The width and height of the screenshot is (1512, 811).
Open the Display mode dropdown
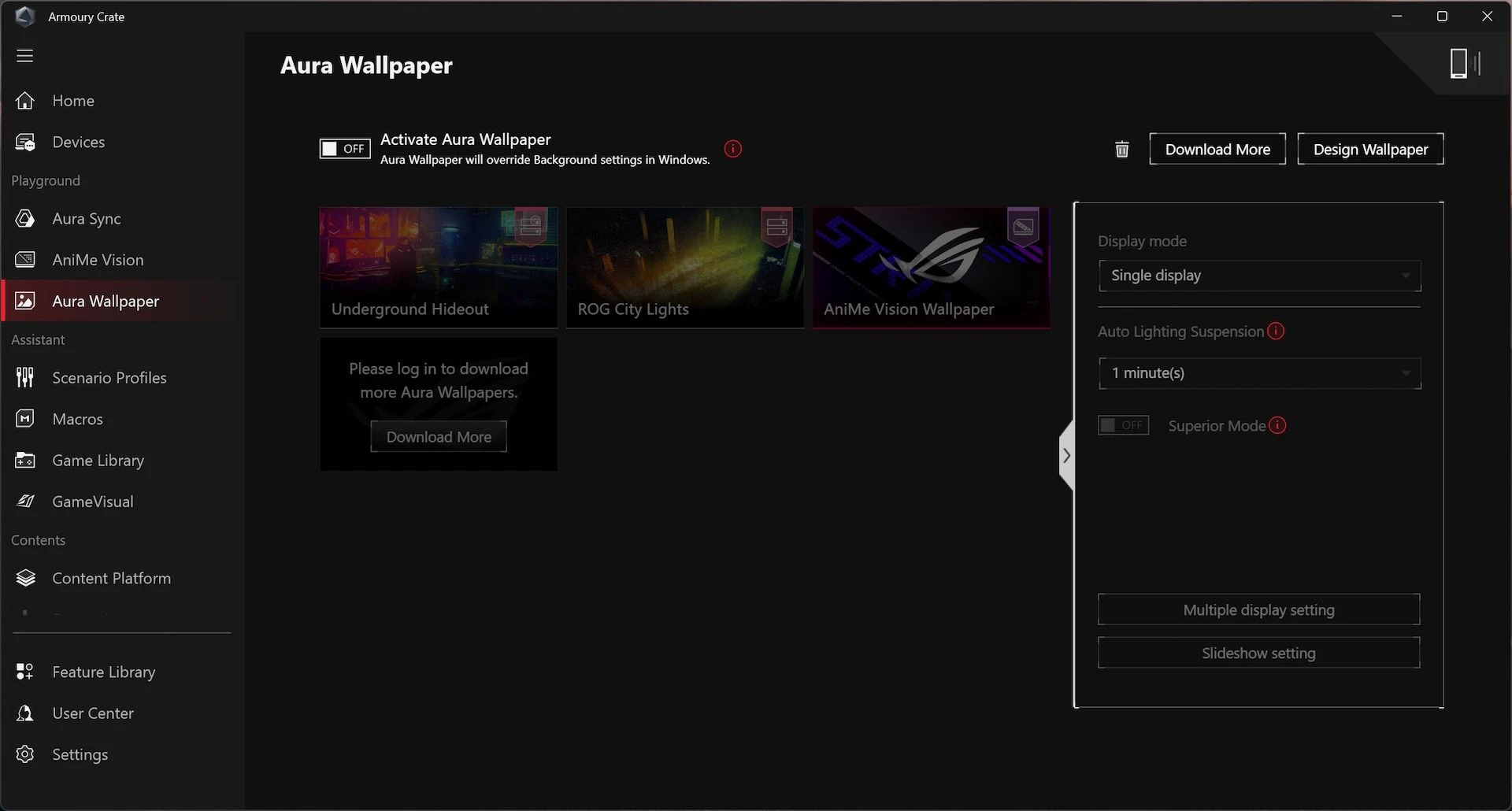[1260, 276]
